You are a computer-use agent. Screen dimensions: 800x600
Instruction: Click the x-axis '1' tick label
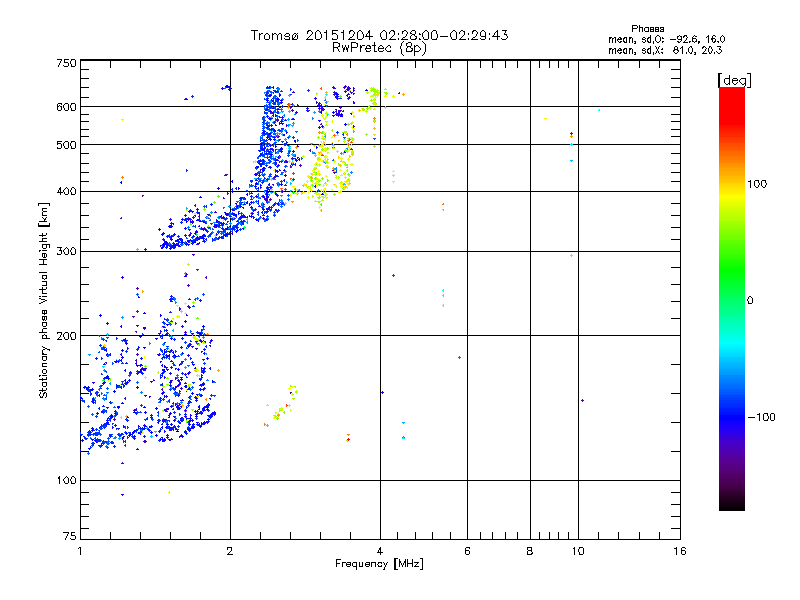80,551
